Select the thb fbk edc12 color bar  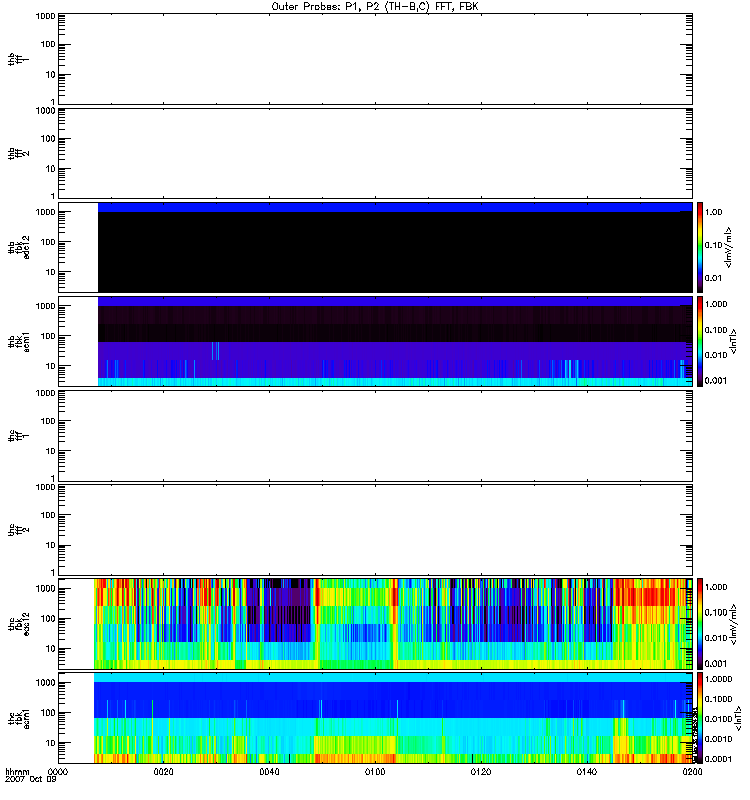coord(700,247)
